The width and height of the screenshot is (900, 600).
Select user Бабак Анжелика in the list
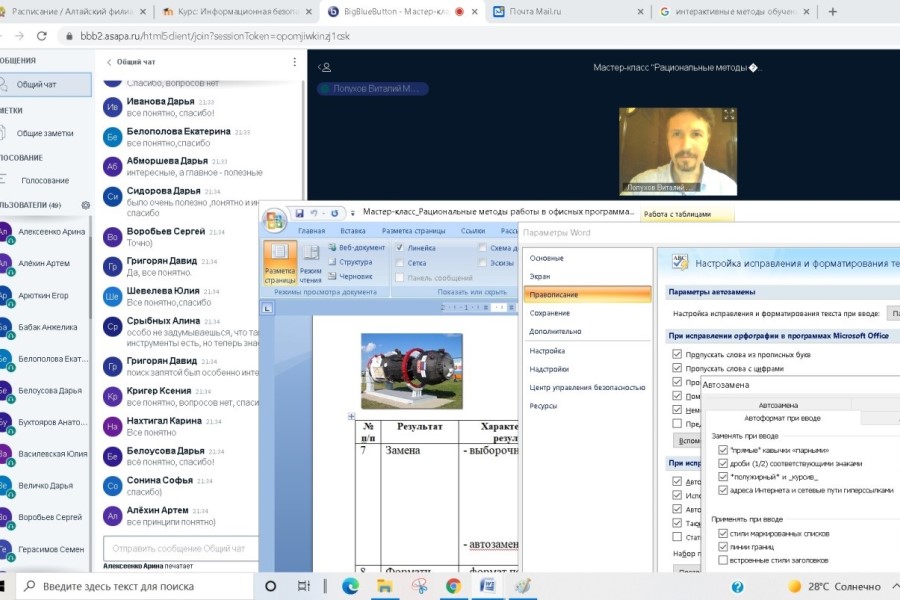[x=45, y=327]
